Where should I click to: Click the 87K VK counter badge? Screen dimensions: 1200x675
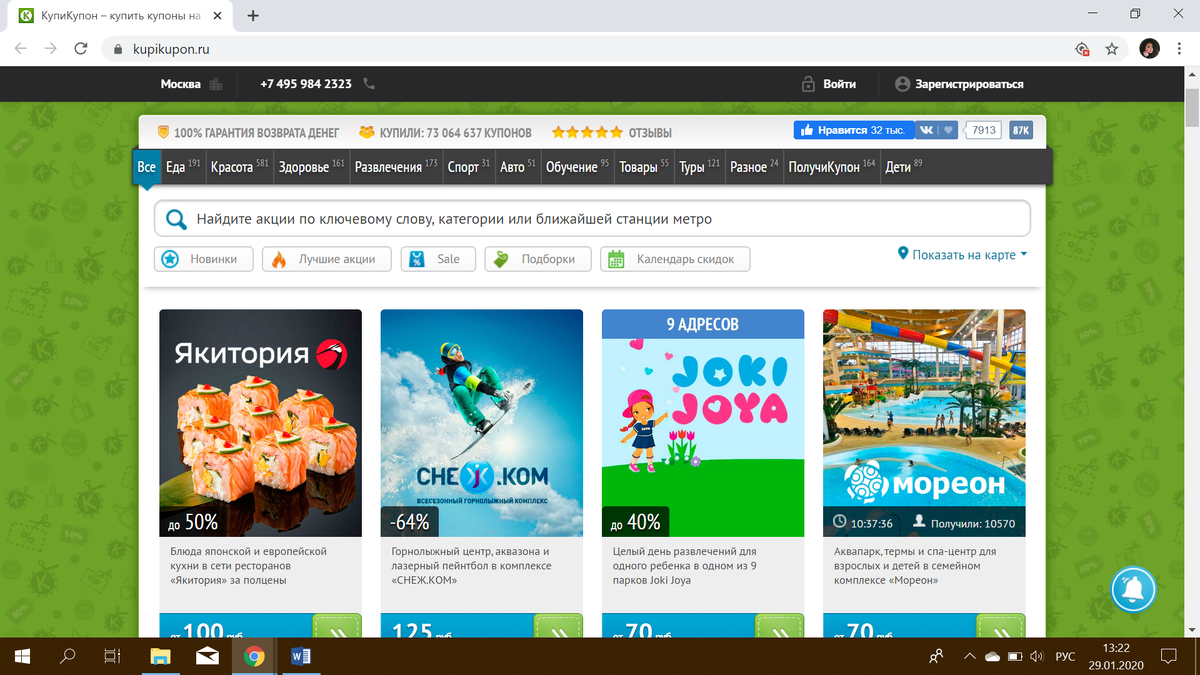tap(1021, 130)
